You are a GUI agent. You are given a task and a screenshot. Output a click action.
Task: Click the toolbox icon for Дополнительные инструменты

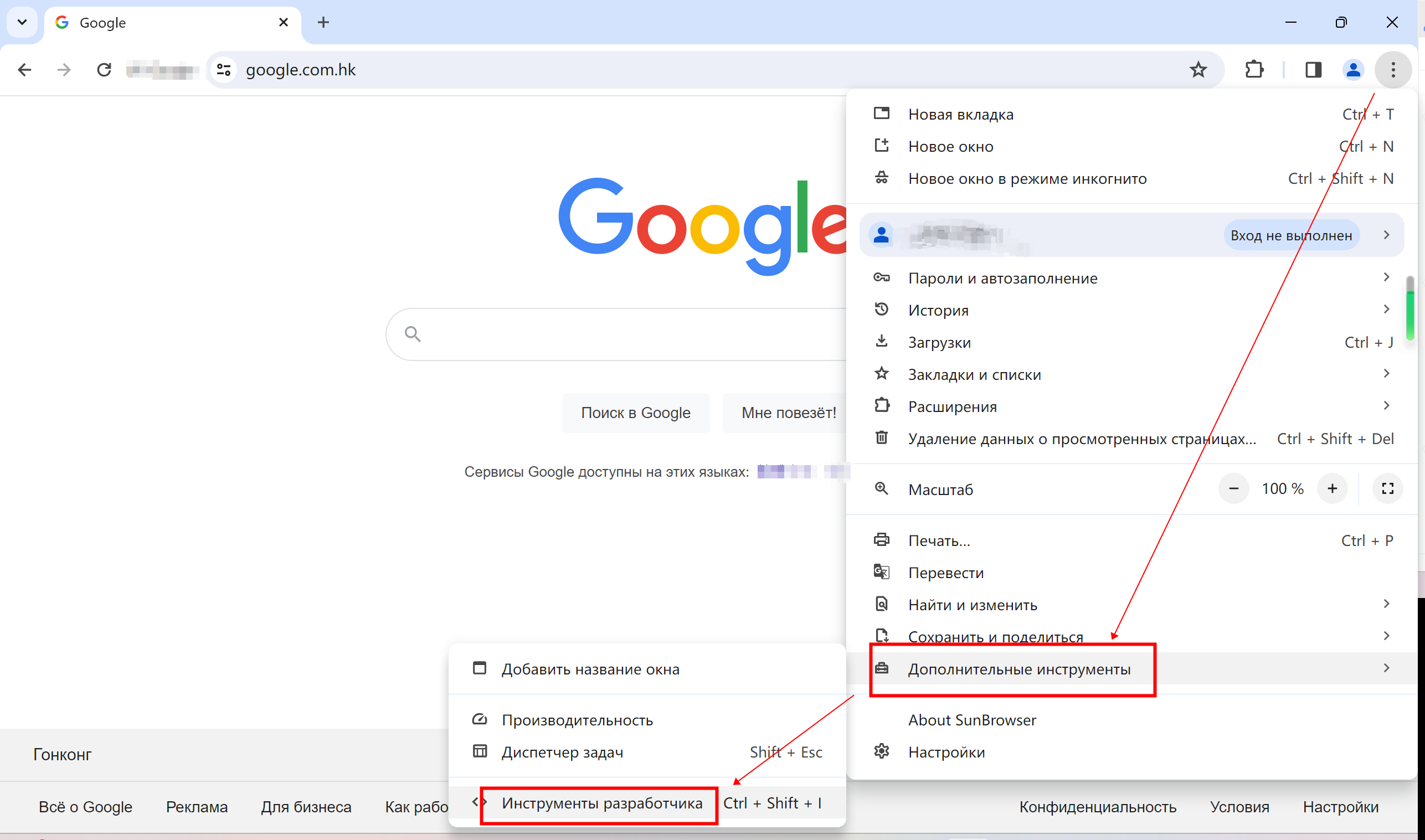tap(882, 668)
